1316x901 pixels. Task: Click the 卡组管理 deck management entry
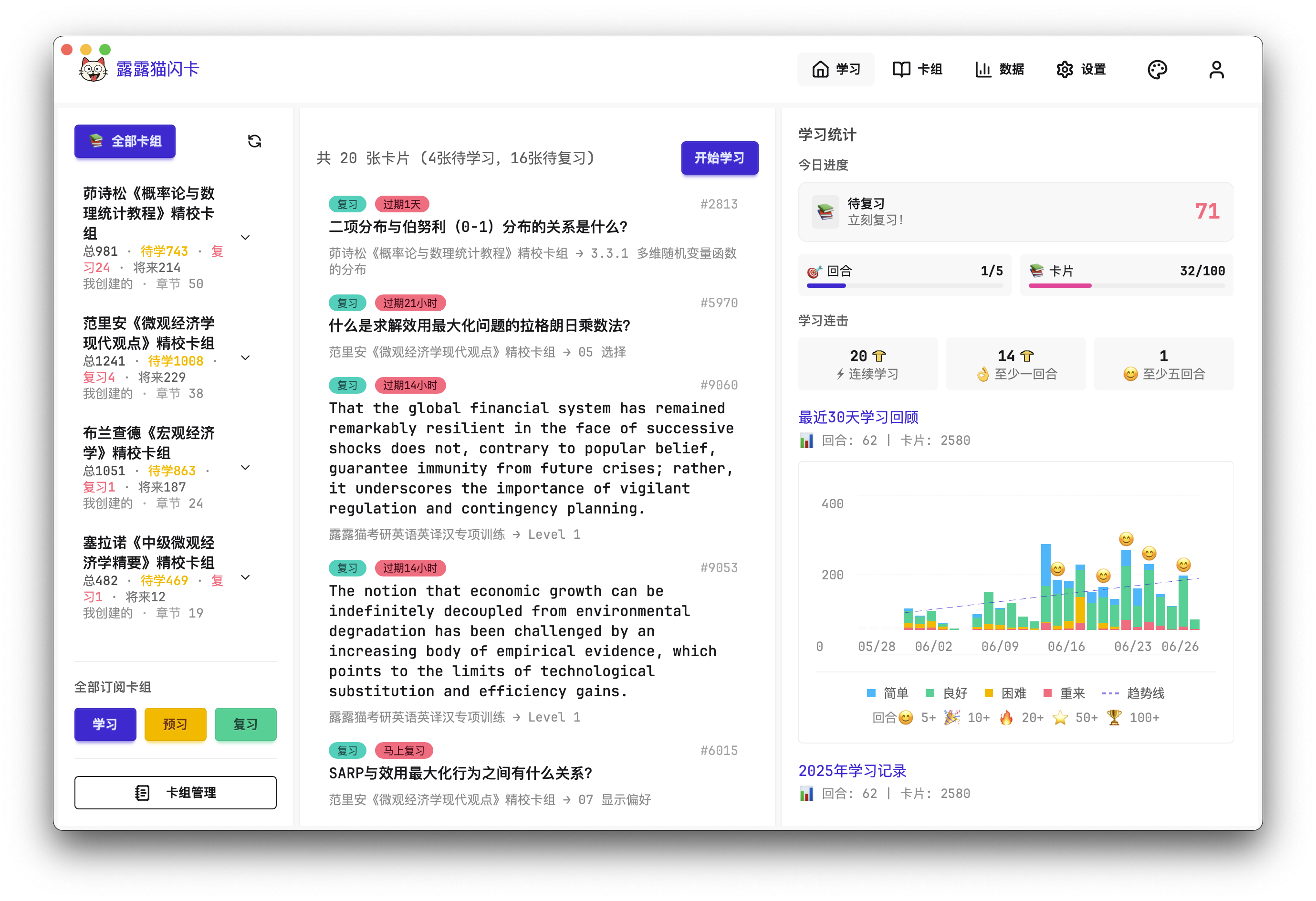(175, 792)
